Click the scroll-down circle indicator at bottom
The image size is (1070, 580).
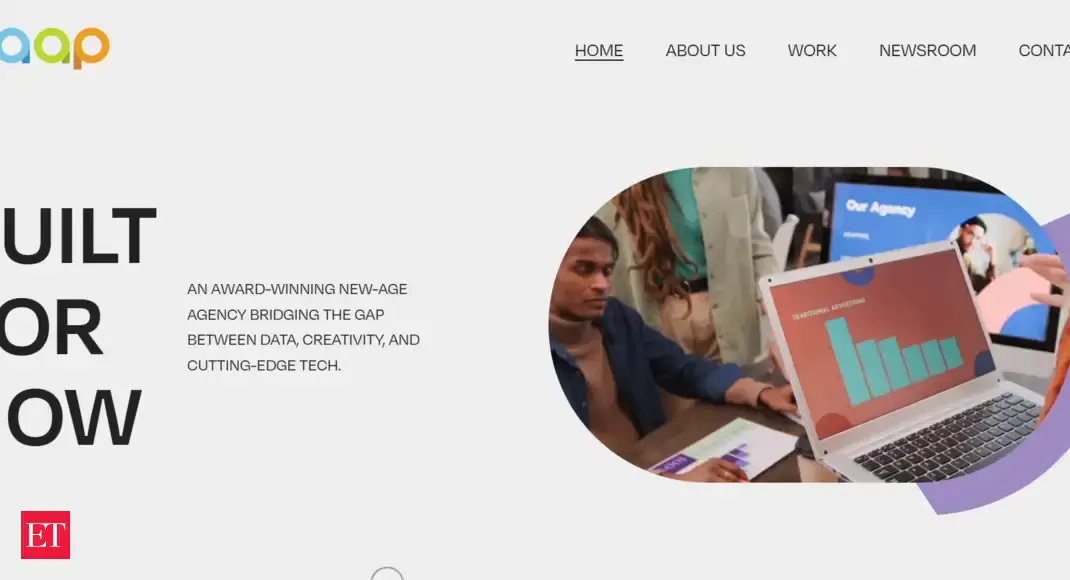pos(387,574)
